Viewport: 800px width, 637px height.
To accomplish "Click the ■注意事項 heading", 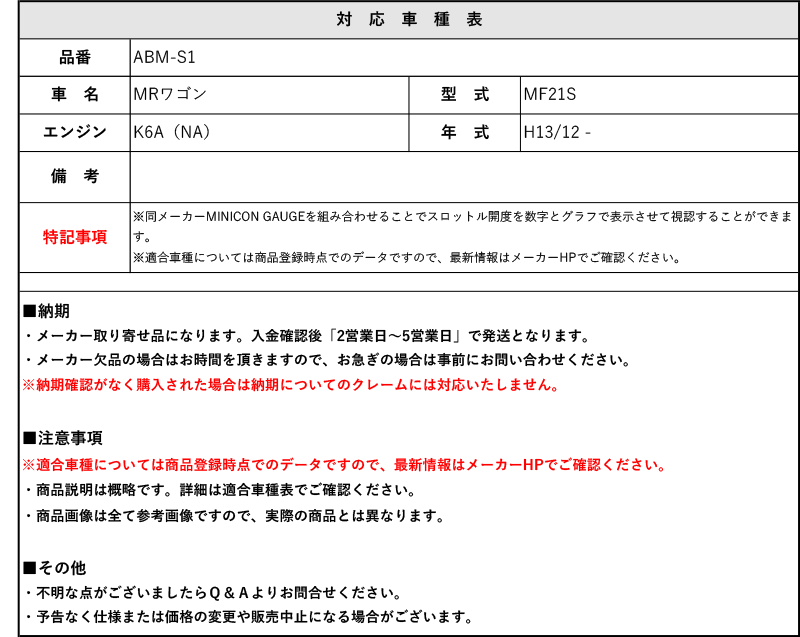I will 63,438.
